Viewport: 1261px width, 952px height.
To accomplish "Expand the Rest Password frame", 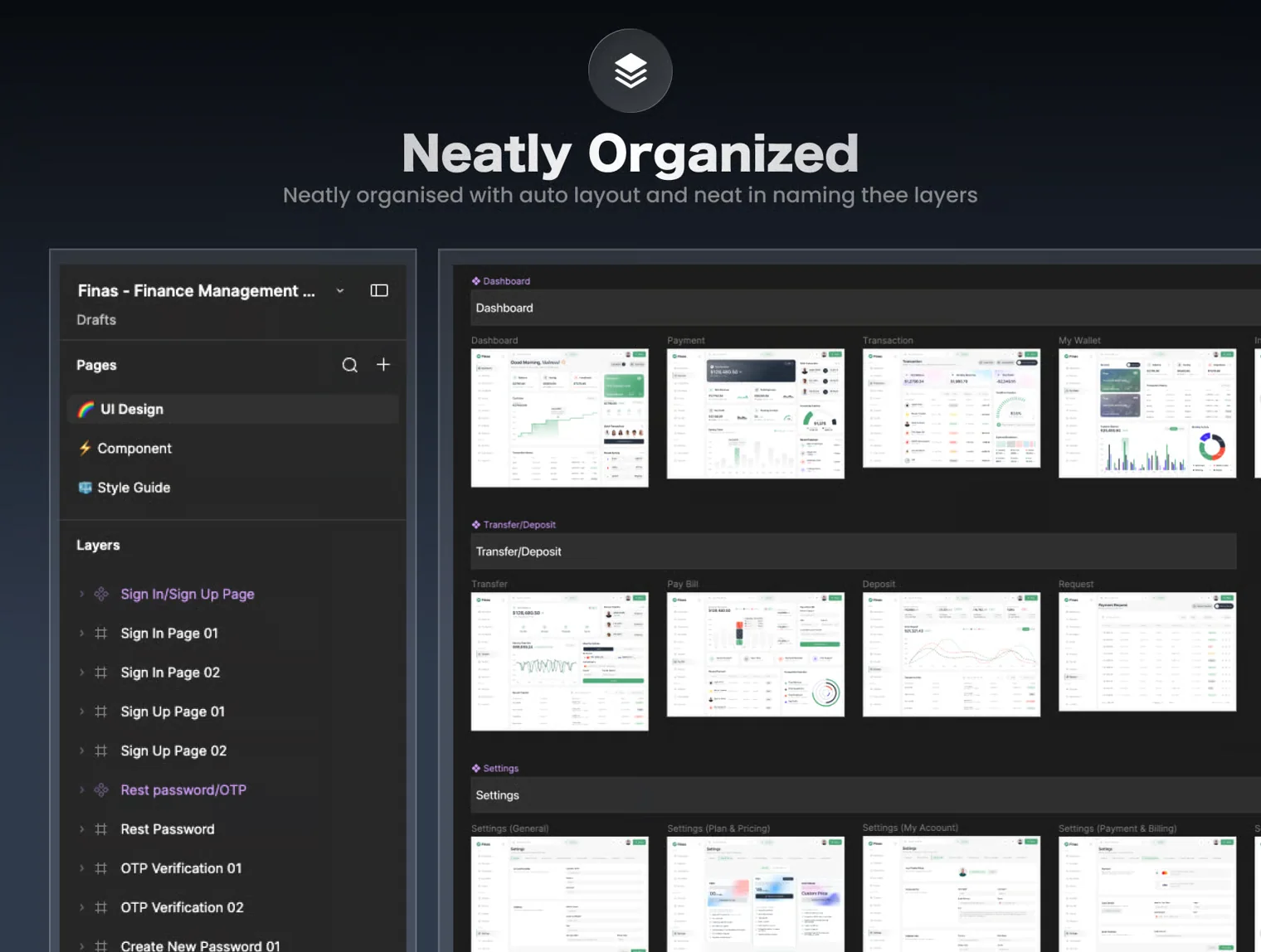I will click(81, 829).
